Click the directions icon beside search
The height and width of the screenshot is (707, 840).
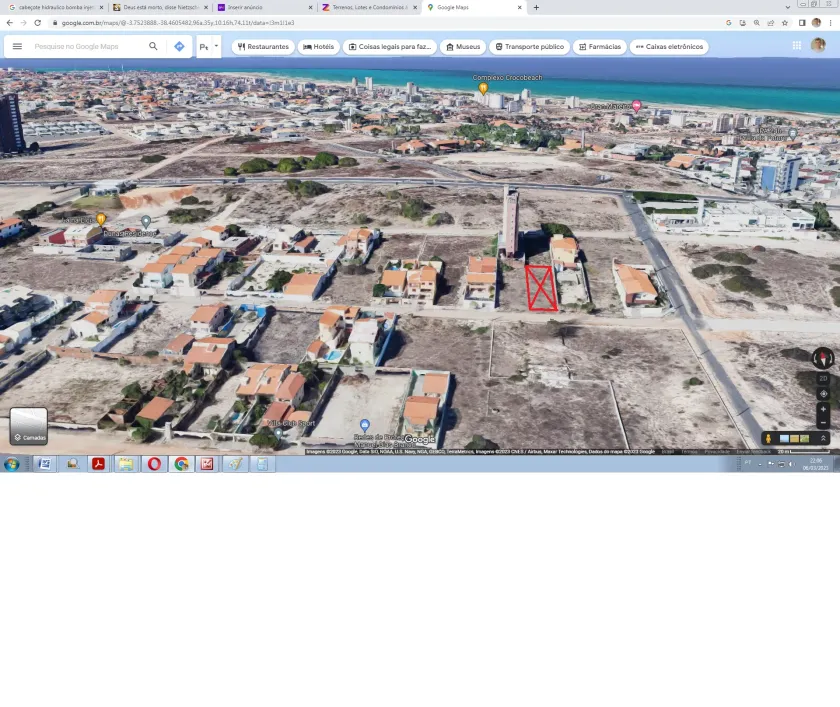click(180, 46)
